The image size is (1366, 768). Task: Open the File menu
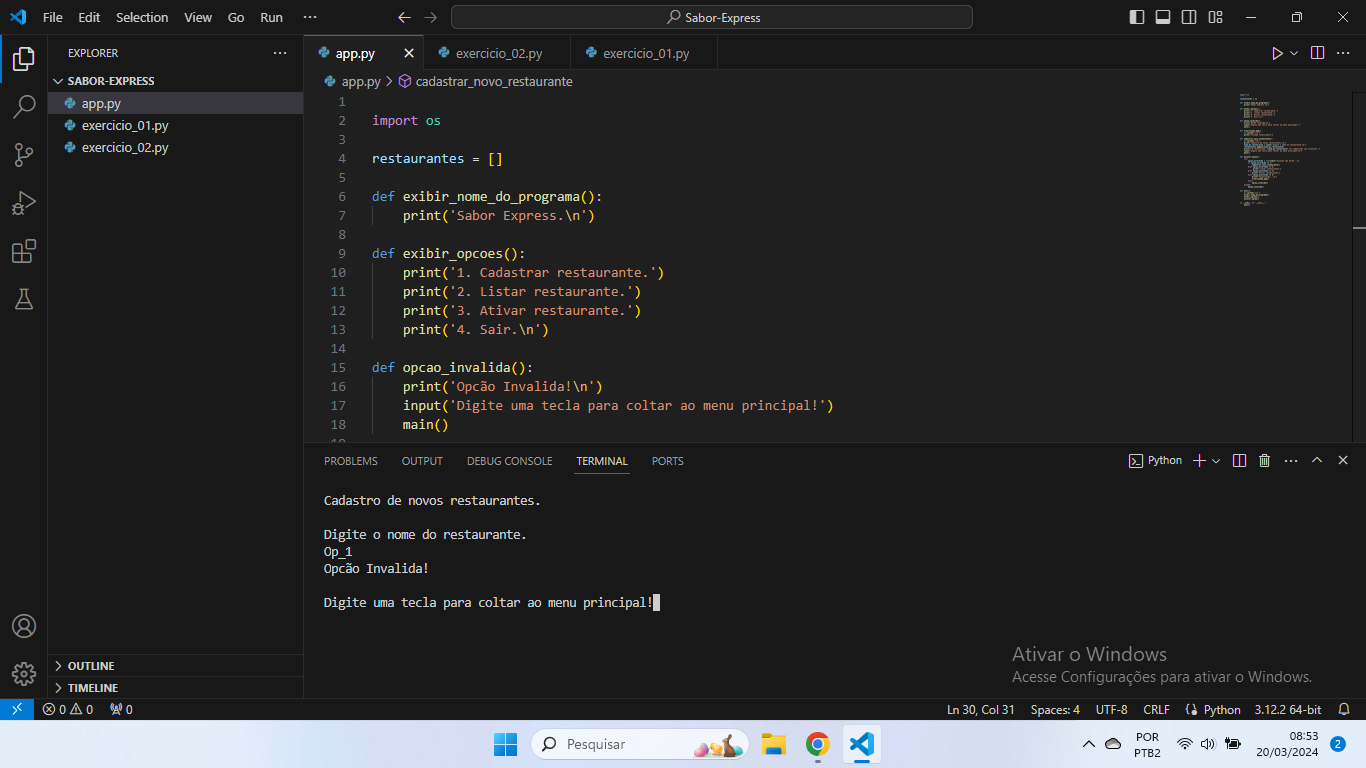click(53, 17)
